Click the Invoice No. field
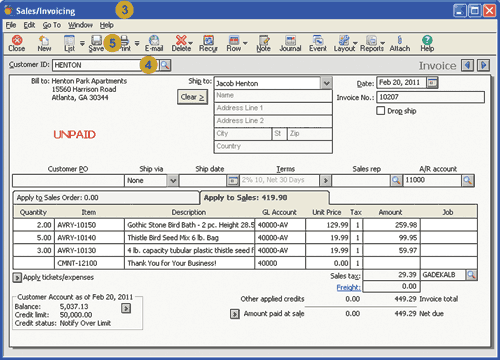The height and width of the screenshot is (360, 500). (430, 97)
